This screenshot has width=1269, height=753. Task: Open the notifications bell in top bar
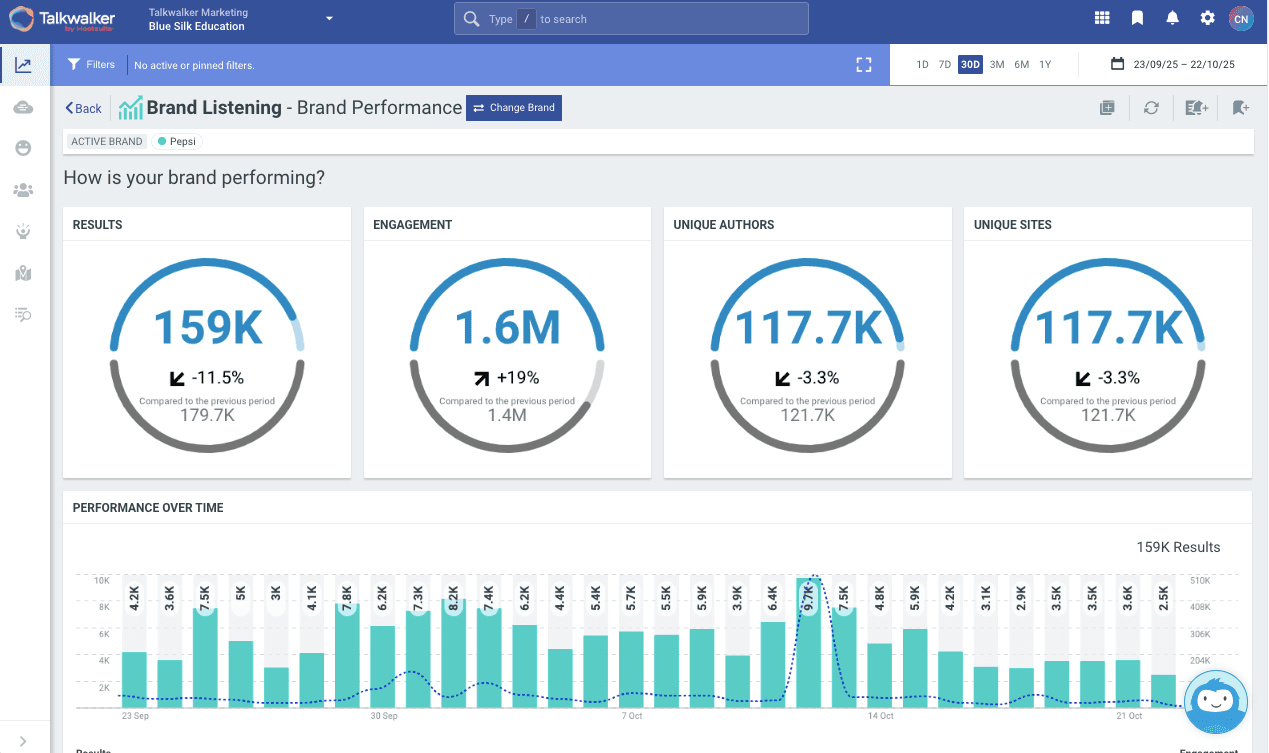[x=1173, y=18]
